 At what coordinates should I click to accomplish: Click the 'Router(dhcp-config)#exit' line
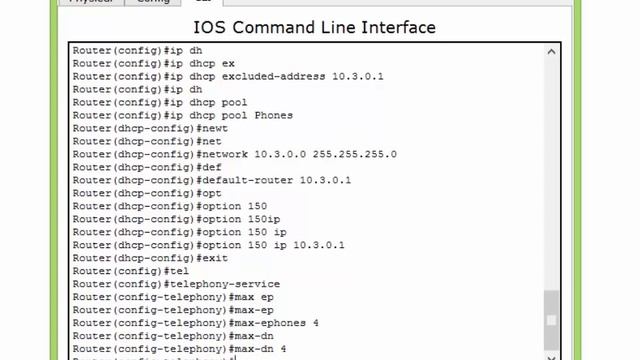[x=151, y=258]
